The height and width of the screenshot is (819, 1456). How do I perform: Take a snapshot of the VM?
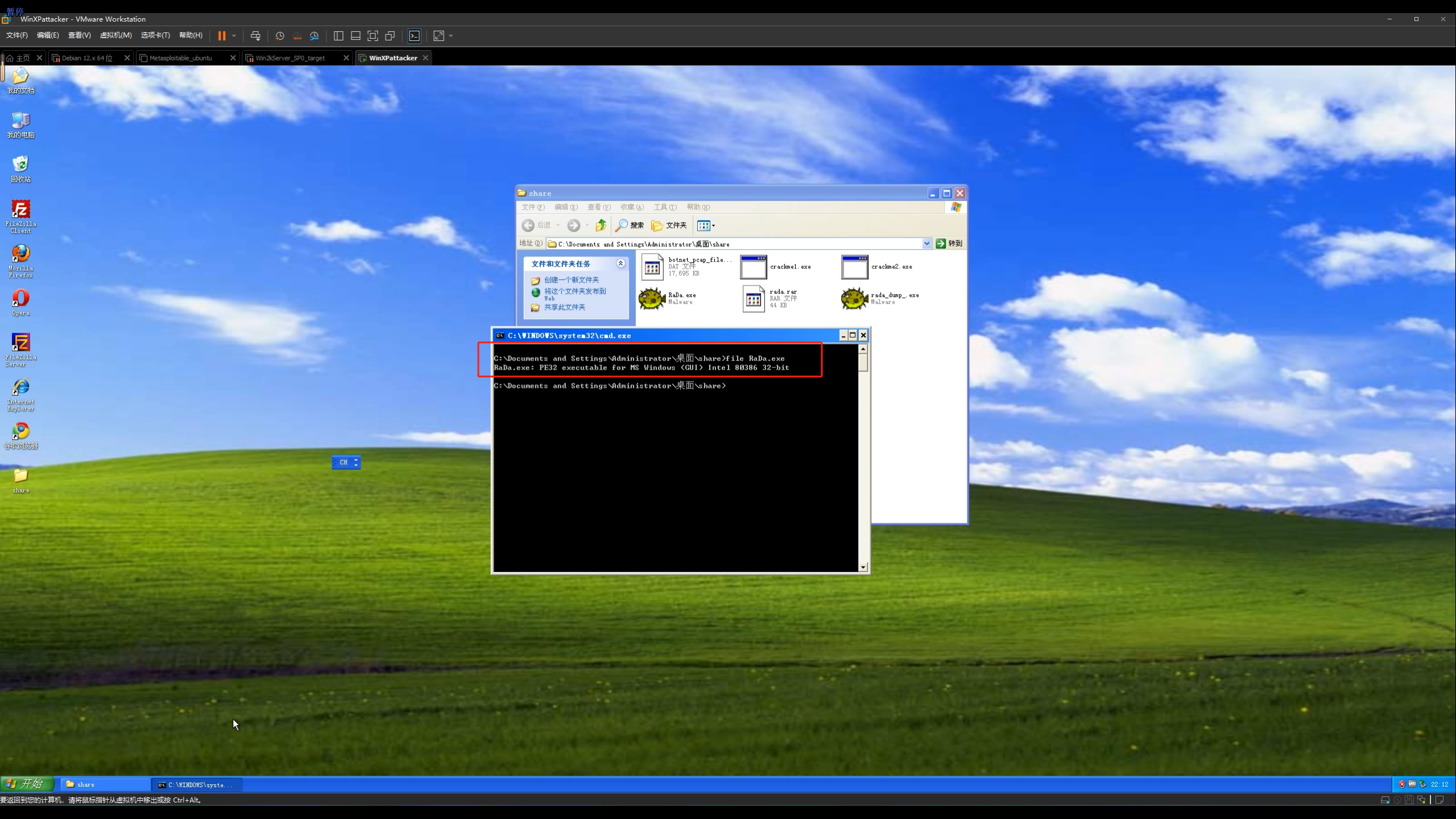point(279,36)
